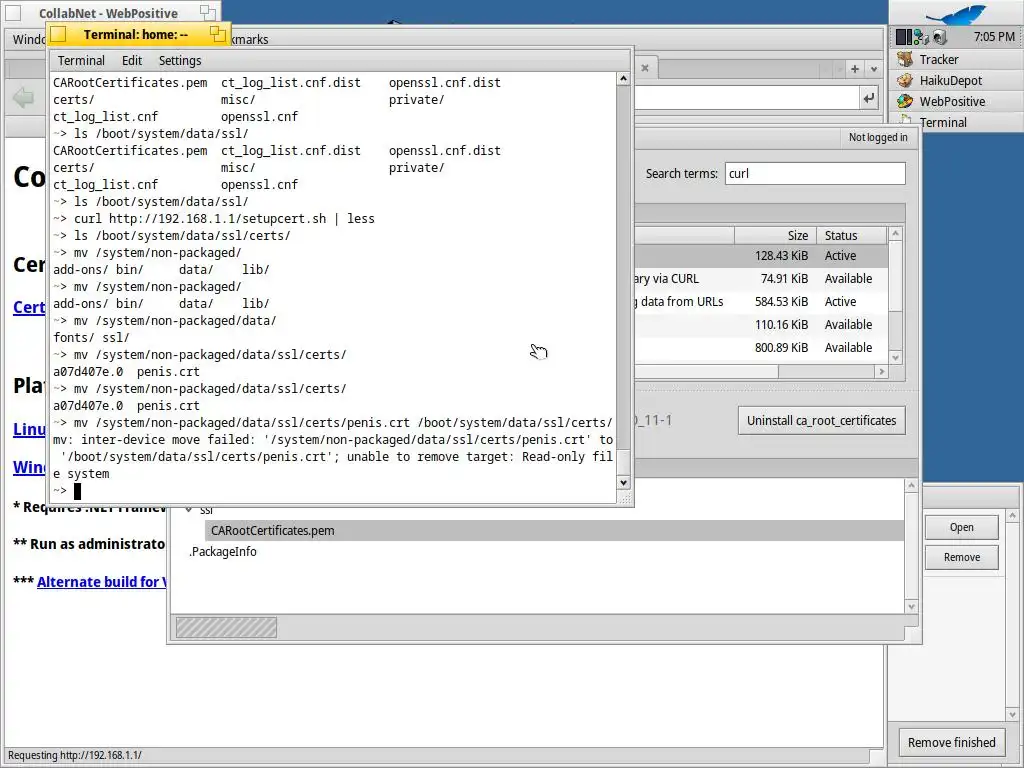1024x768 pixels.
Task: Open a new tab with the plus button
Action: tap(855, 69)
